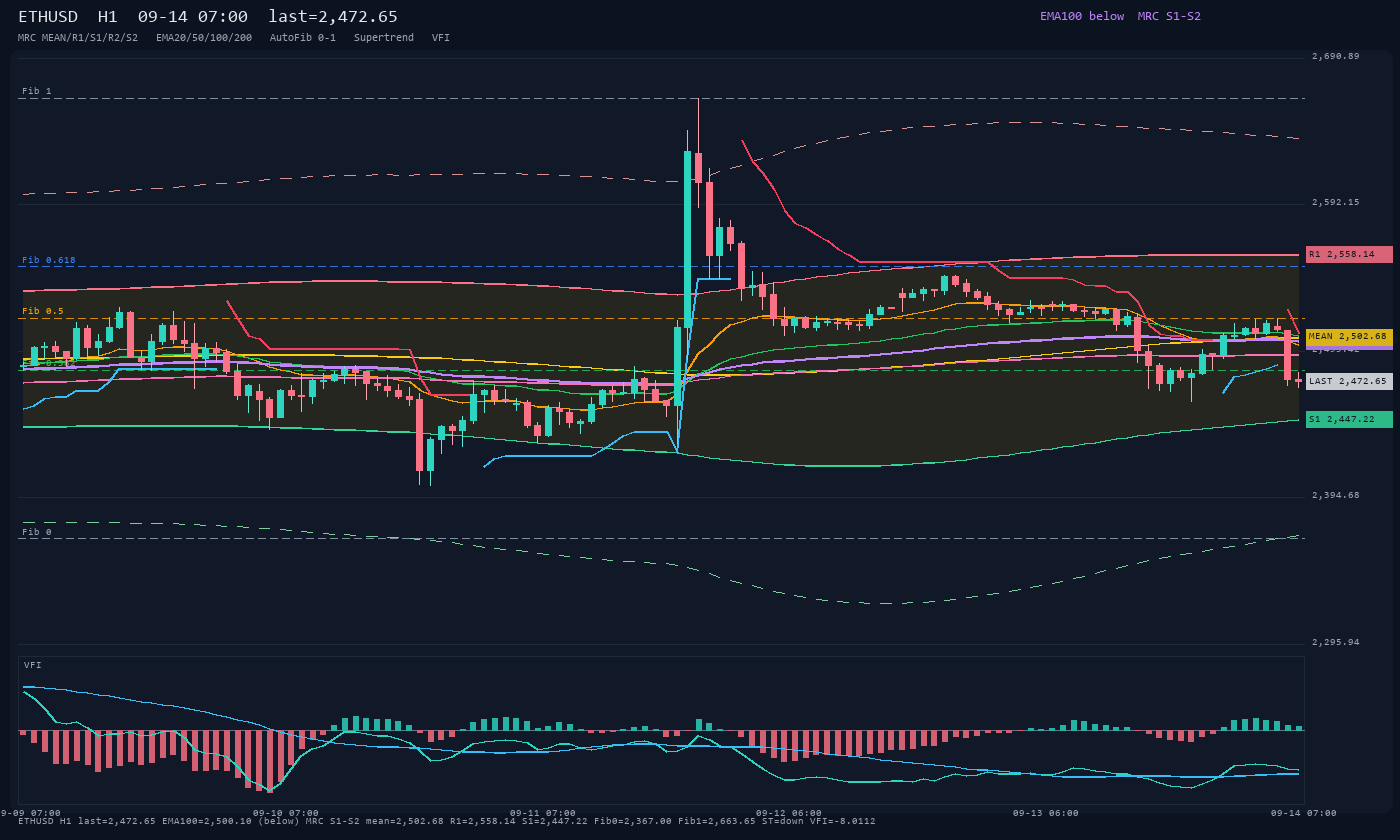Viewport: 1400px width, 840px height.
Task: Select the 'Fib 0.5' level label
Action: point(43,311)
